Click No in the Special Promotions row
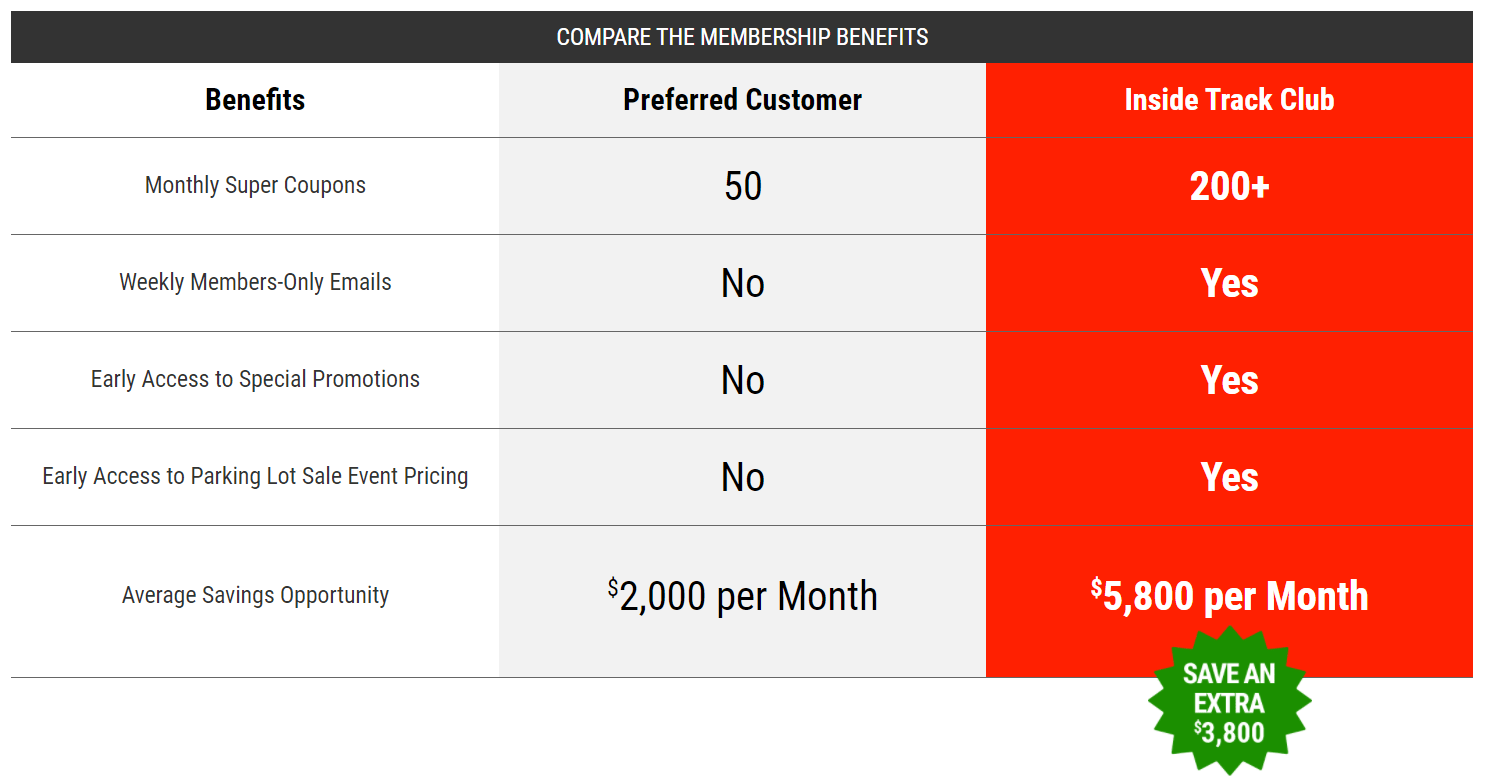The height and width of the screenshot is (782, 1490). point(742,381)
